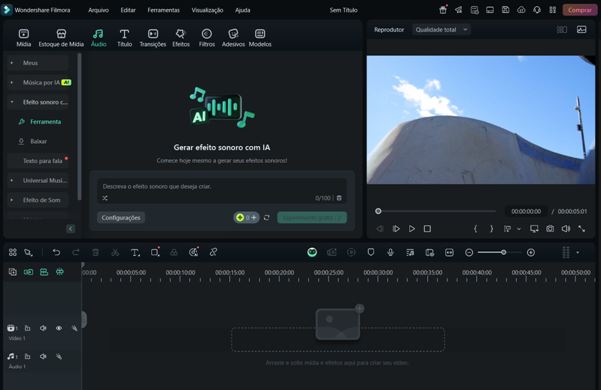
Task: Open Texto para fala
Action: [x=42, y=161]
